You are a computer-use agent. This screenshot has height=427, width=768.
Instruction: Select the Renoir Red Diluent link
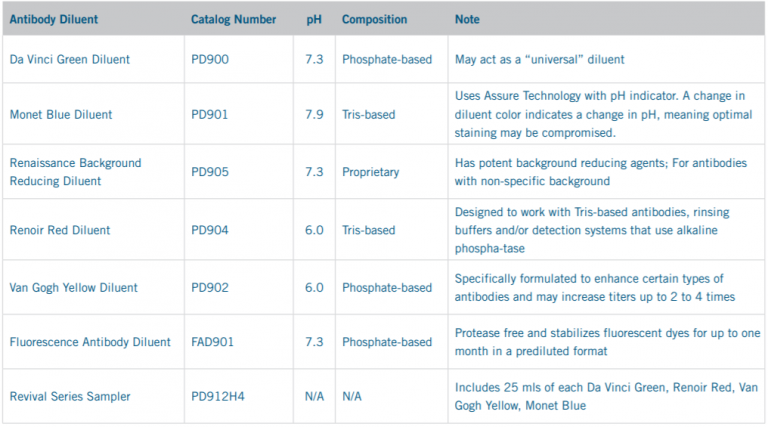[60, 230]
